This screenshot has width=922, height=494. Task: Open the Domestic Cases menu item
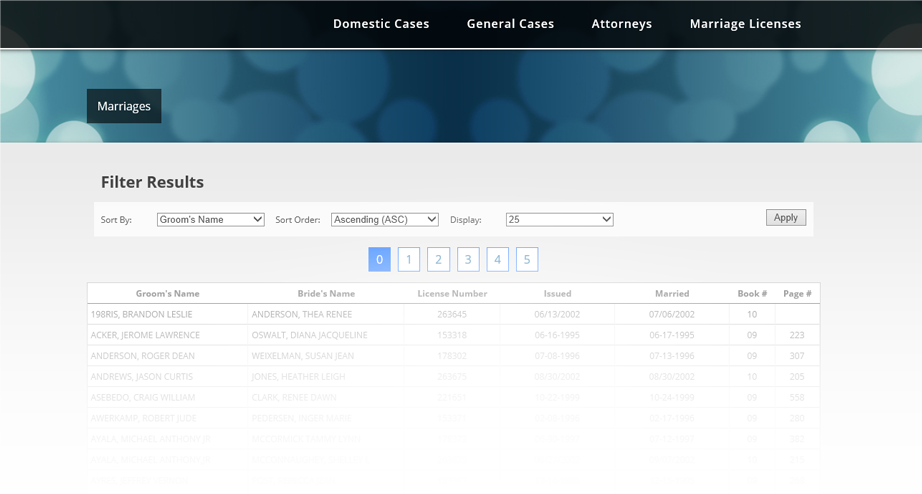[381, 24]
